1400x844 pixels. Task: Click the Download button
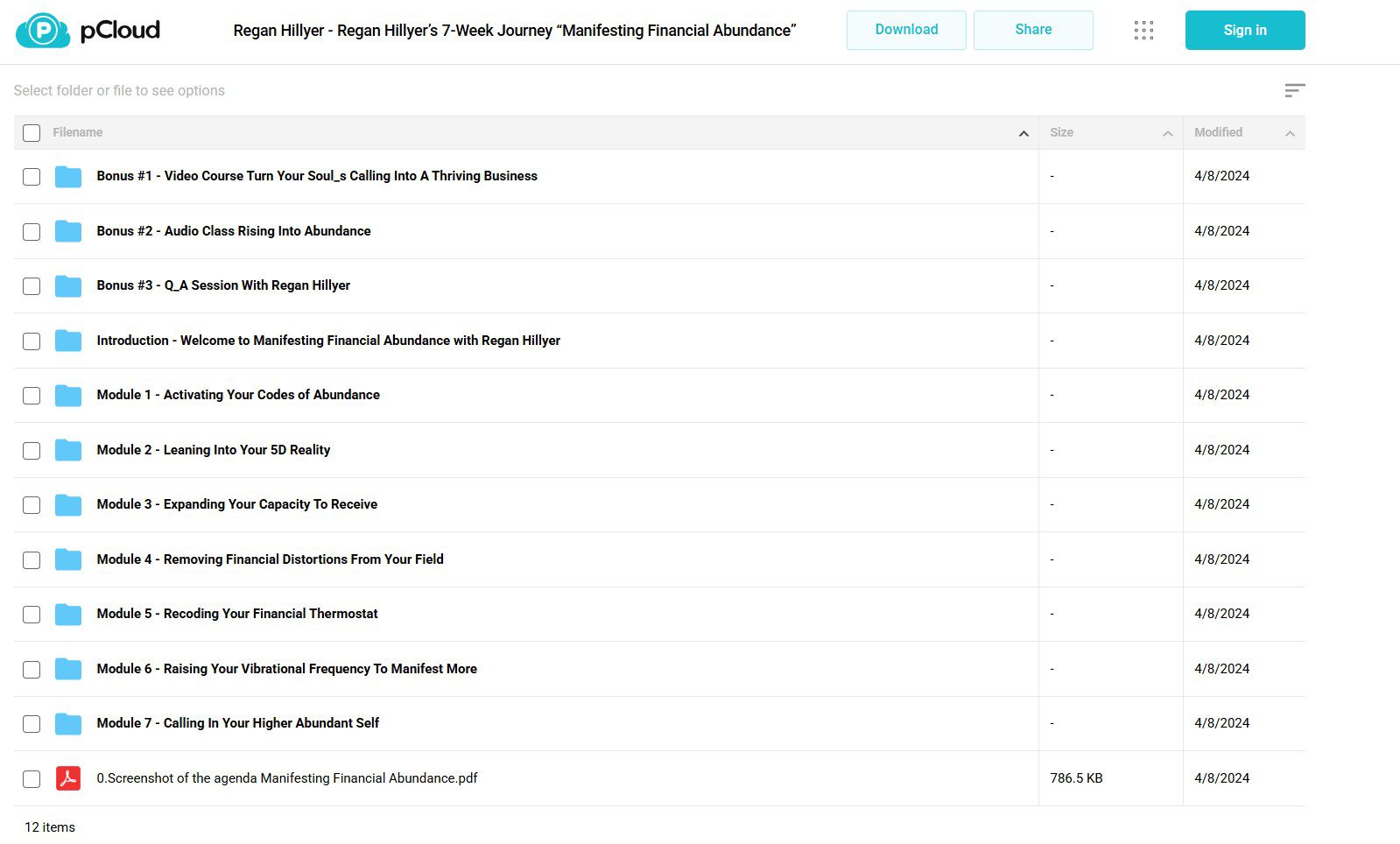pos(906,30)
